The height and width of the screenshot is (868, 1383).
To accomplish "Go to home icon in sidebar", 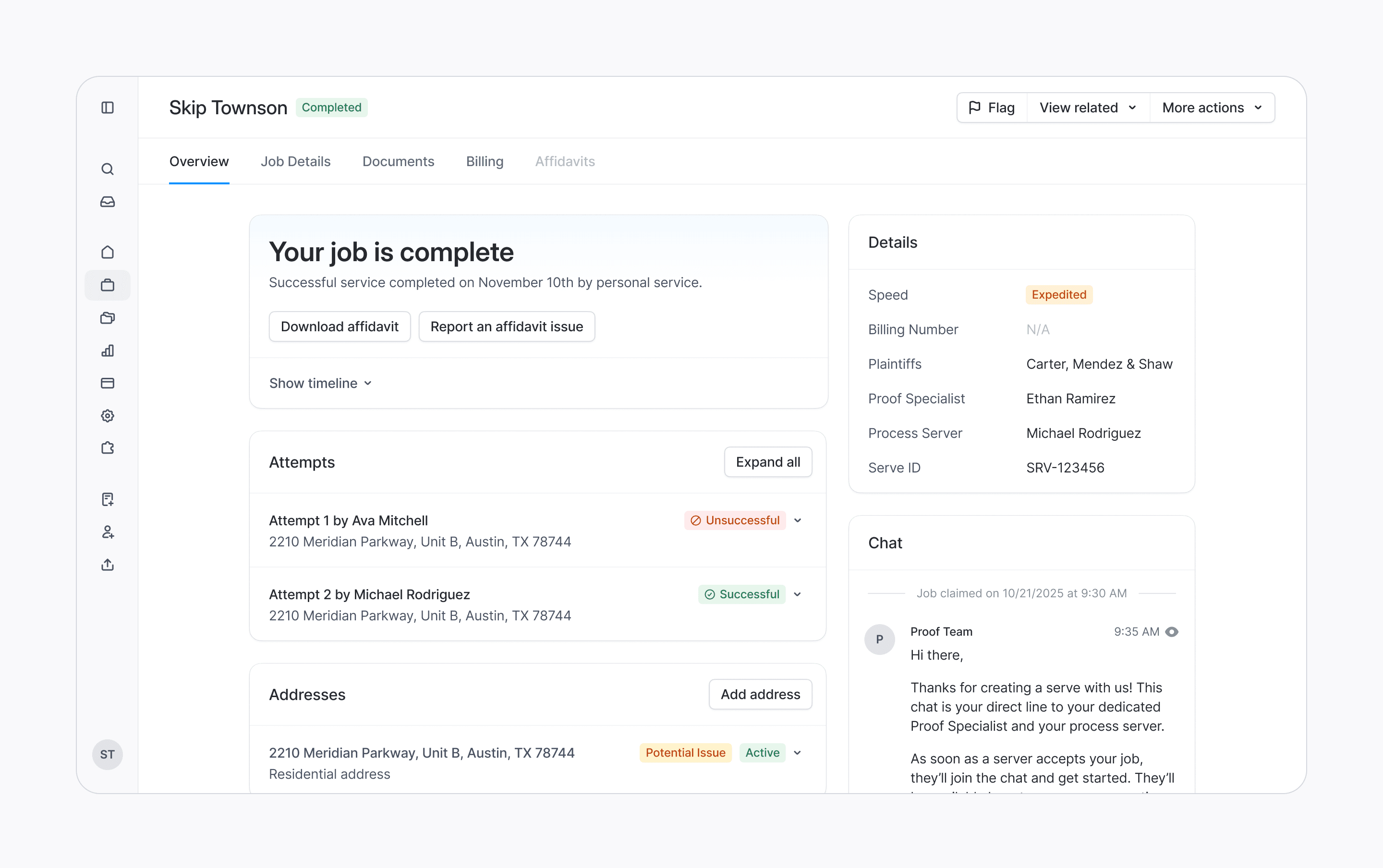I will pos(108,252).
